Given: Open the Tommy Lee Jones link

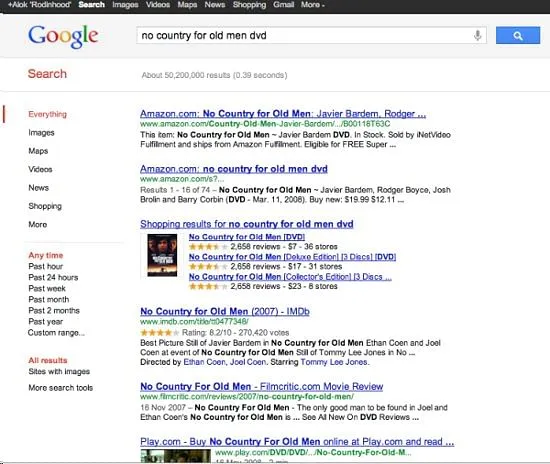Looking at the screenshot, I should [x=334, y=362].
